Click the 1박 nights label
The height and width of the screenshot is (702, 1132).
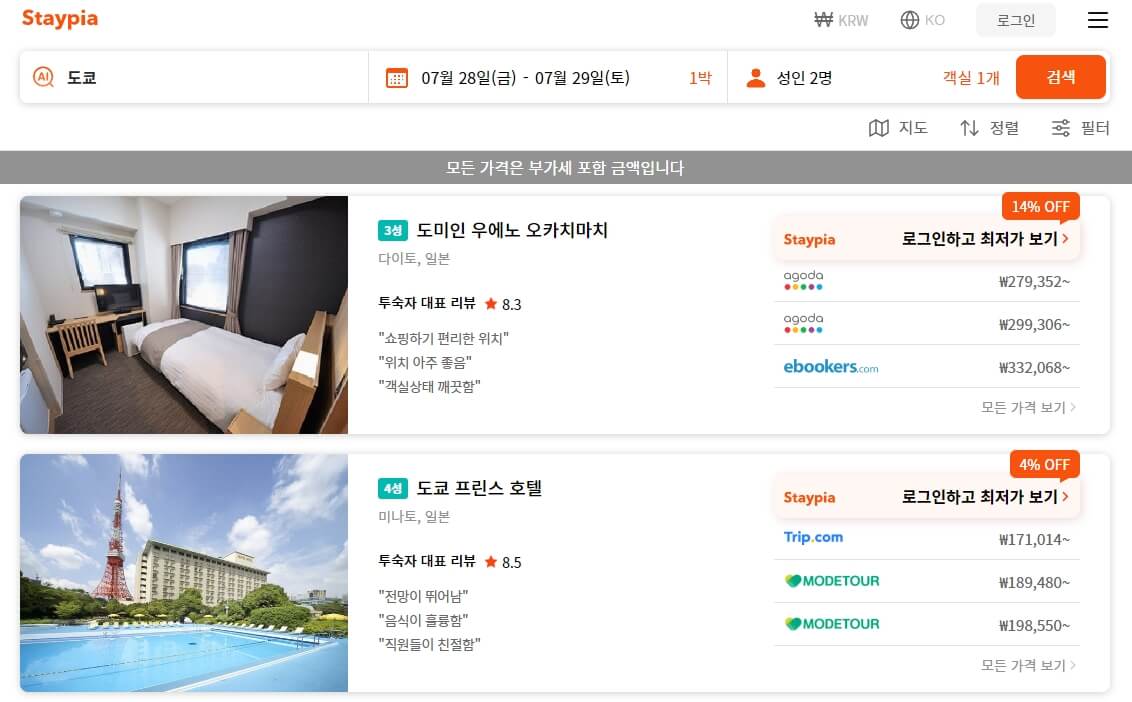pos(700,77)
